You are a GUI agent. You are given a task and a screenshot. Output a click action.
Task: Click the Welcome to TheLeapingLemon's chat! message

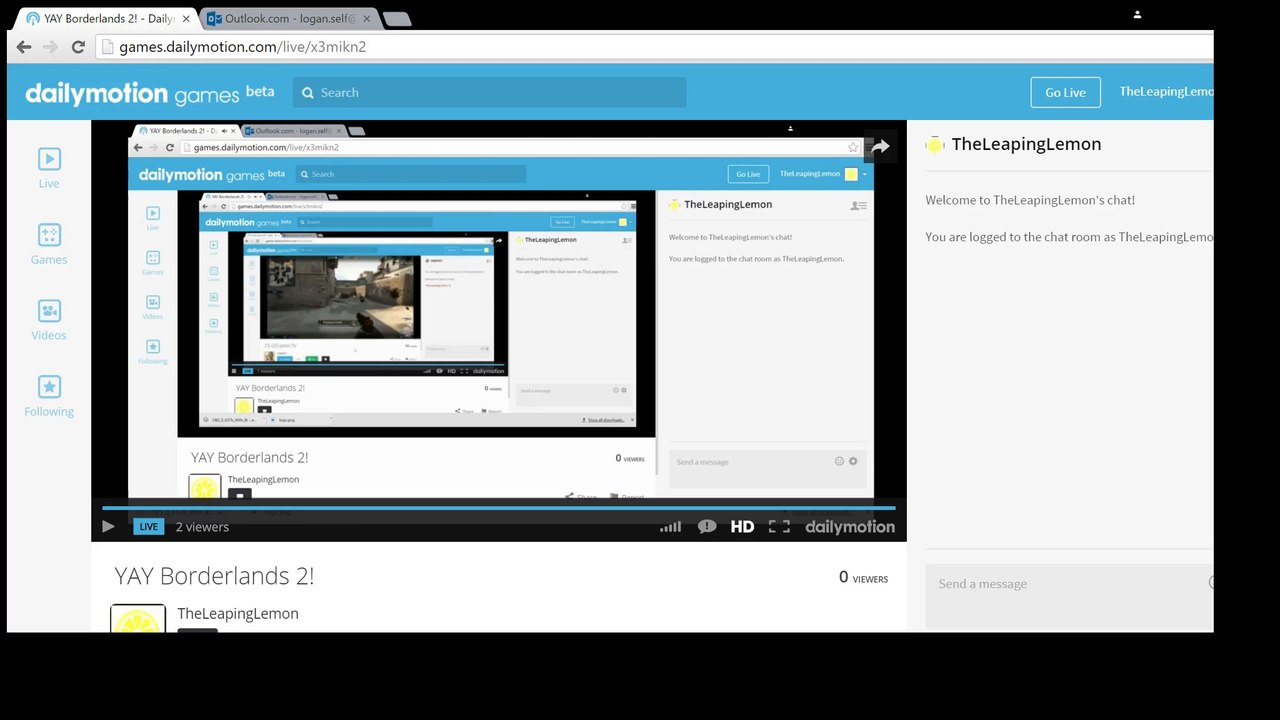tap(1030, 200)
